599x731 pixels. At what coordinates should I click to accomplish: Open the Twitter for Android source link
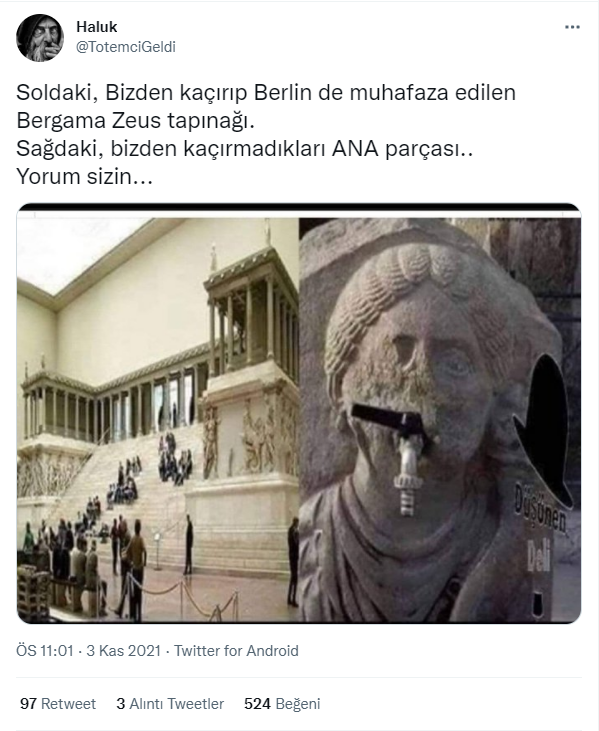coord(236,650)
